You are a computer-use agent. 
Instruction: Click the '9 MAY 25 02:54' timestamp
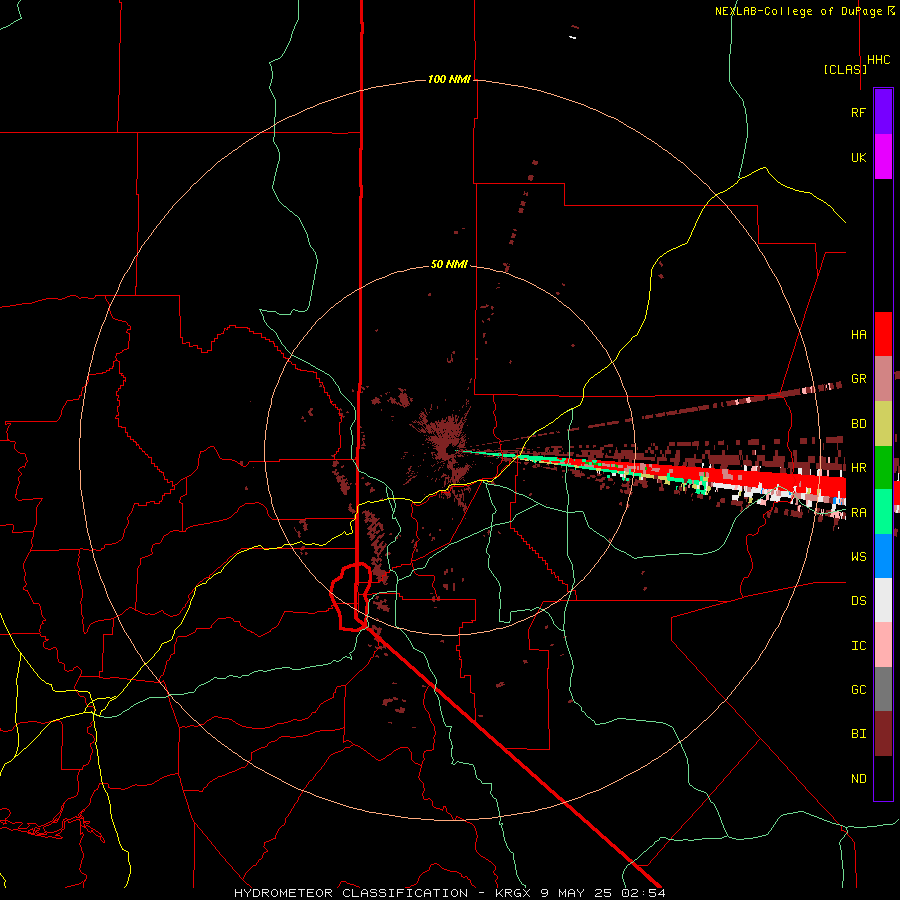click(603, 893)
